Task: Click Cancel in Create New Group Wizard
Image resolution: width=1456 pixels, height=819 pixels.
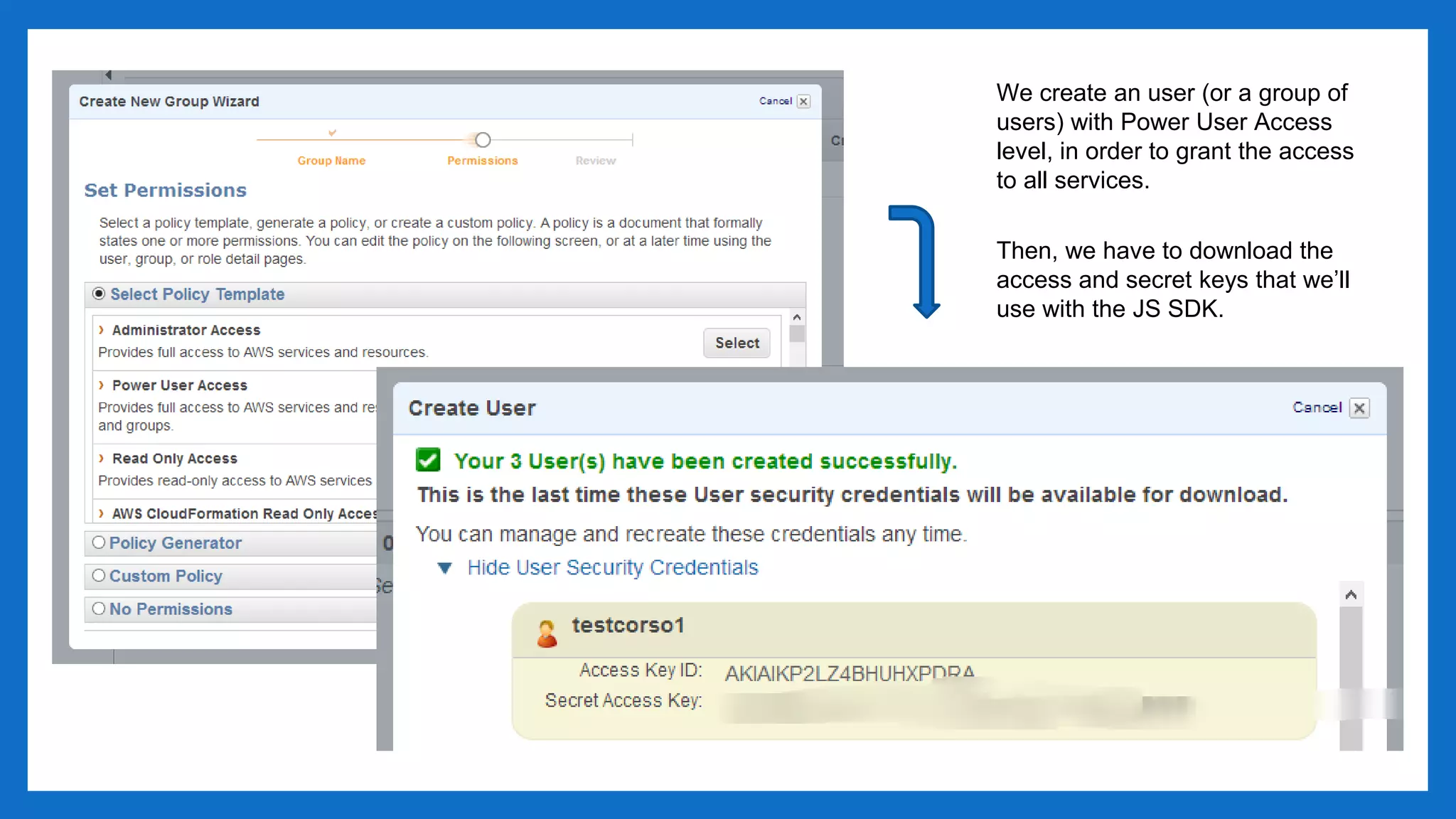Action: coord(775,101)
